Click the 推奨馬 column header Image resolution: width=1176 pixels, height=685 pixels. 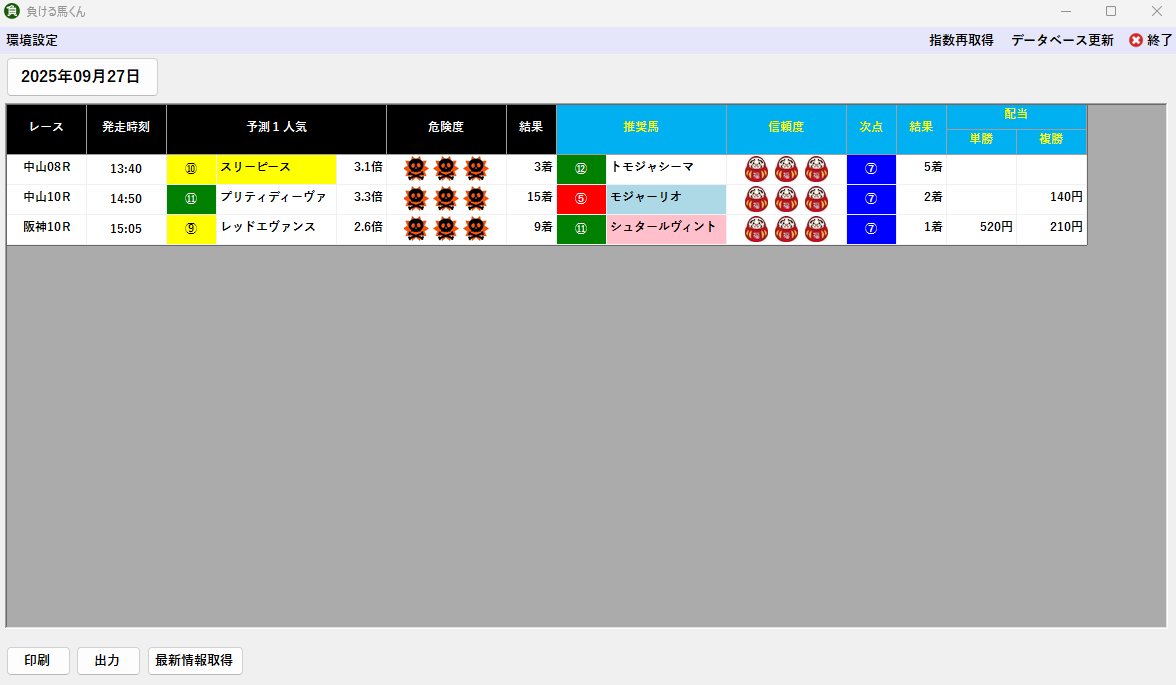tap(641, 128)
